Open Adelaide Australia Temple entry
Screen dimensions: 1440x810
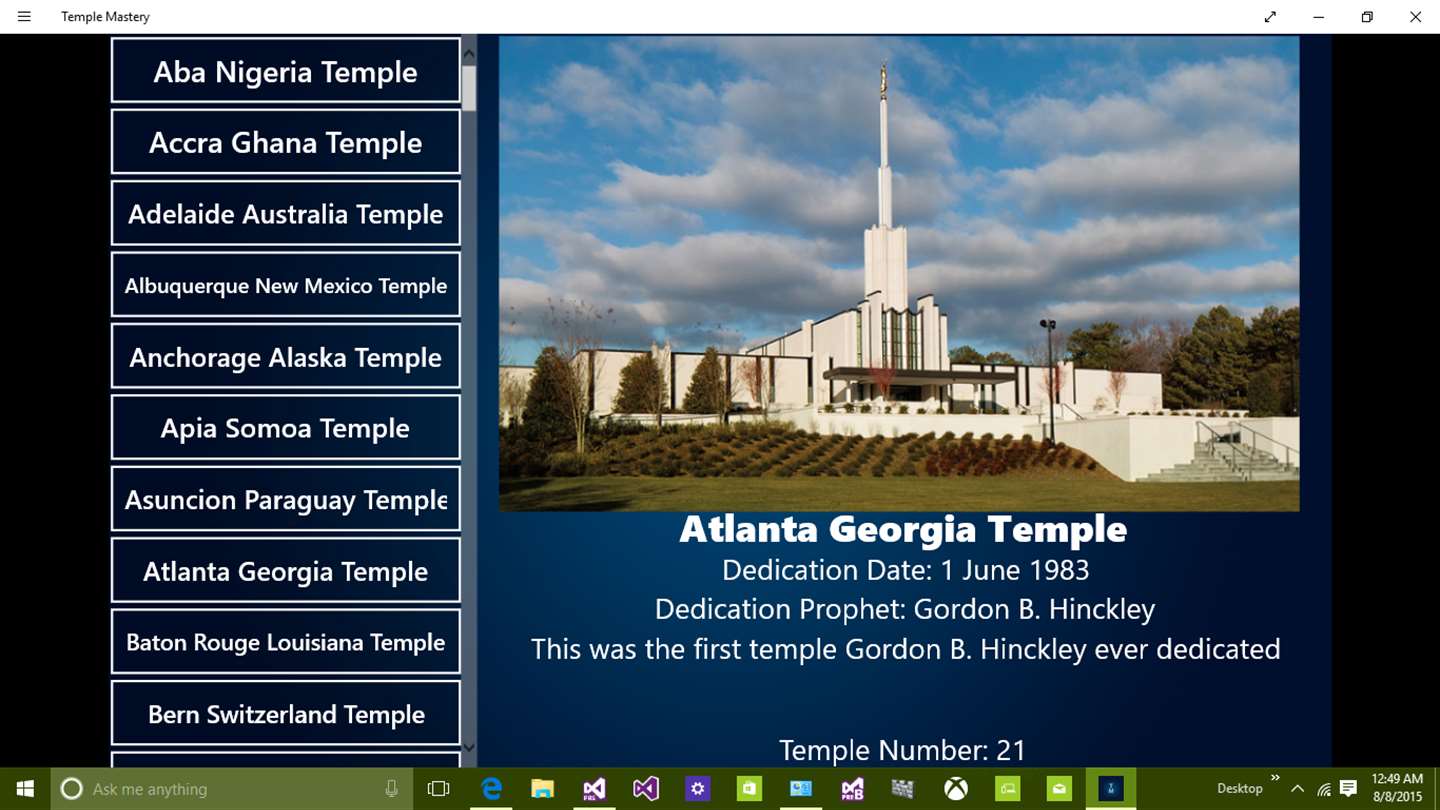(x=285, y=214)
